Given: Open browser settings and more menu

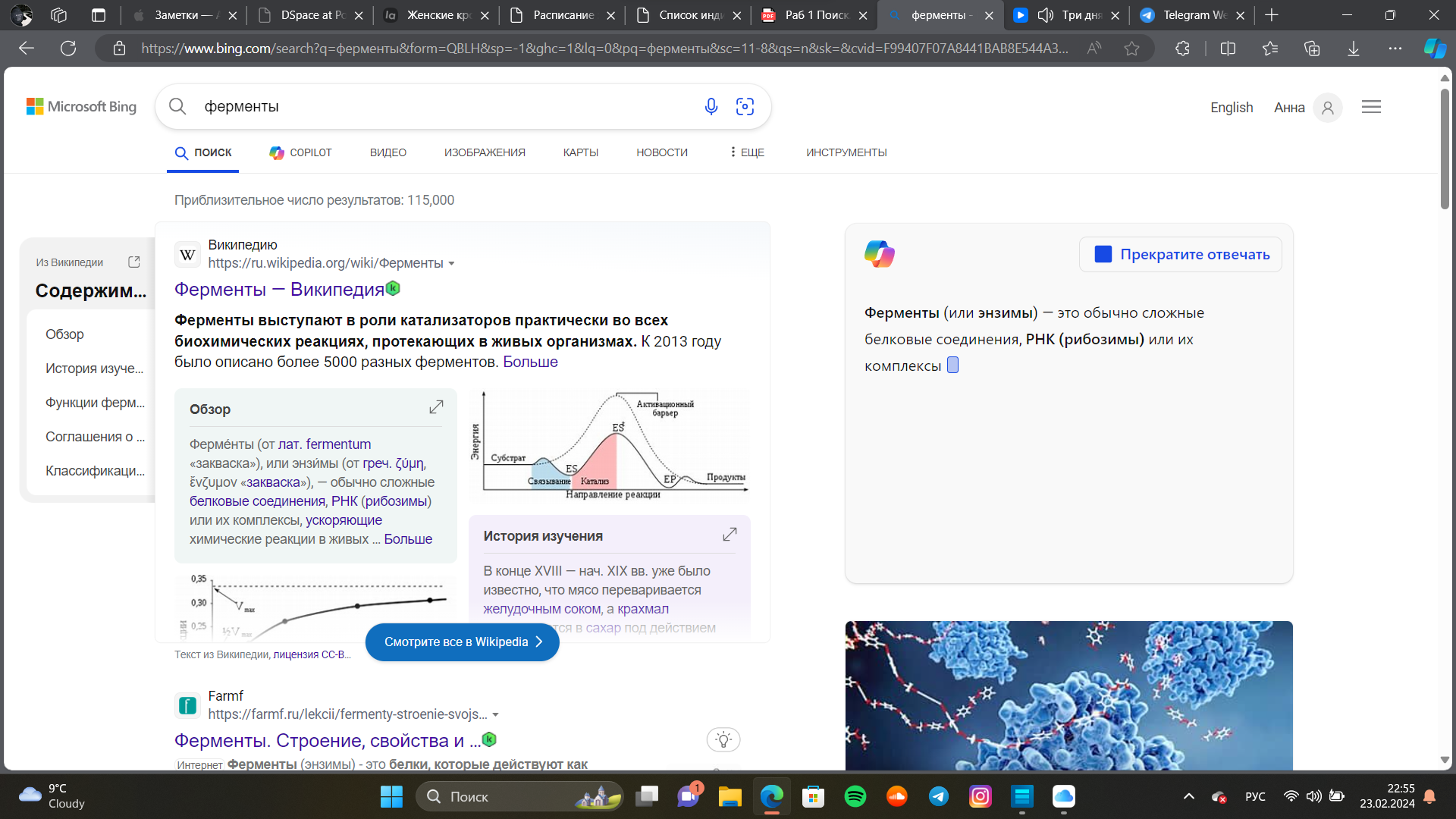Looking at the screenshot, I should pyautogui.click(x=1395, y=49).
